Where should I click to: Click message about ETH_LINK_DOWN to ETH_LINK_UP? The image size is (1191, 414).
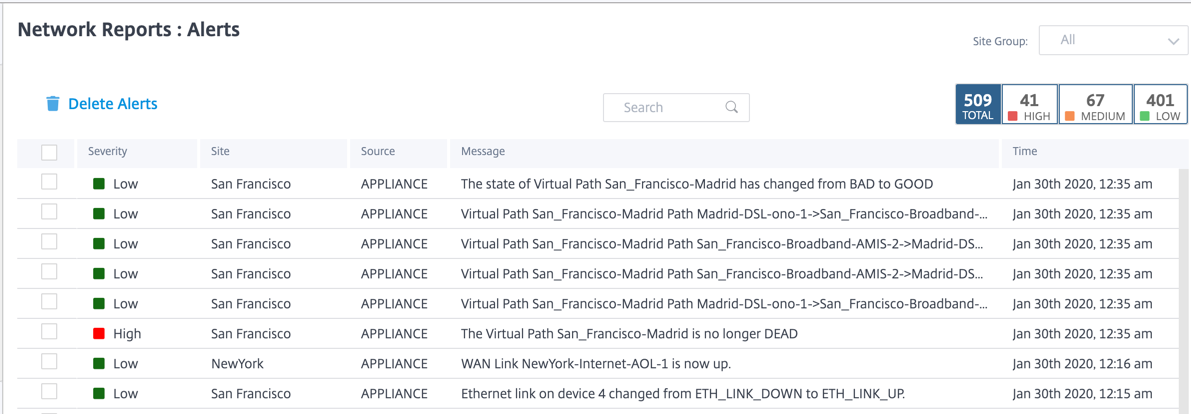click(684, 393)
